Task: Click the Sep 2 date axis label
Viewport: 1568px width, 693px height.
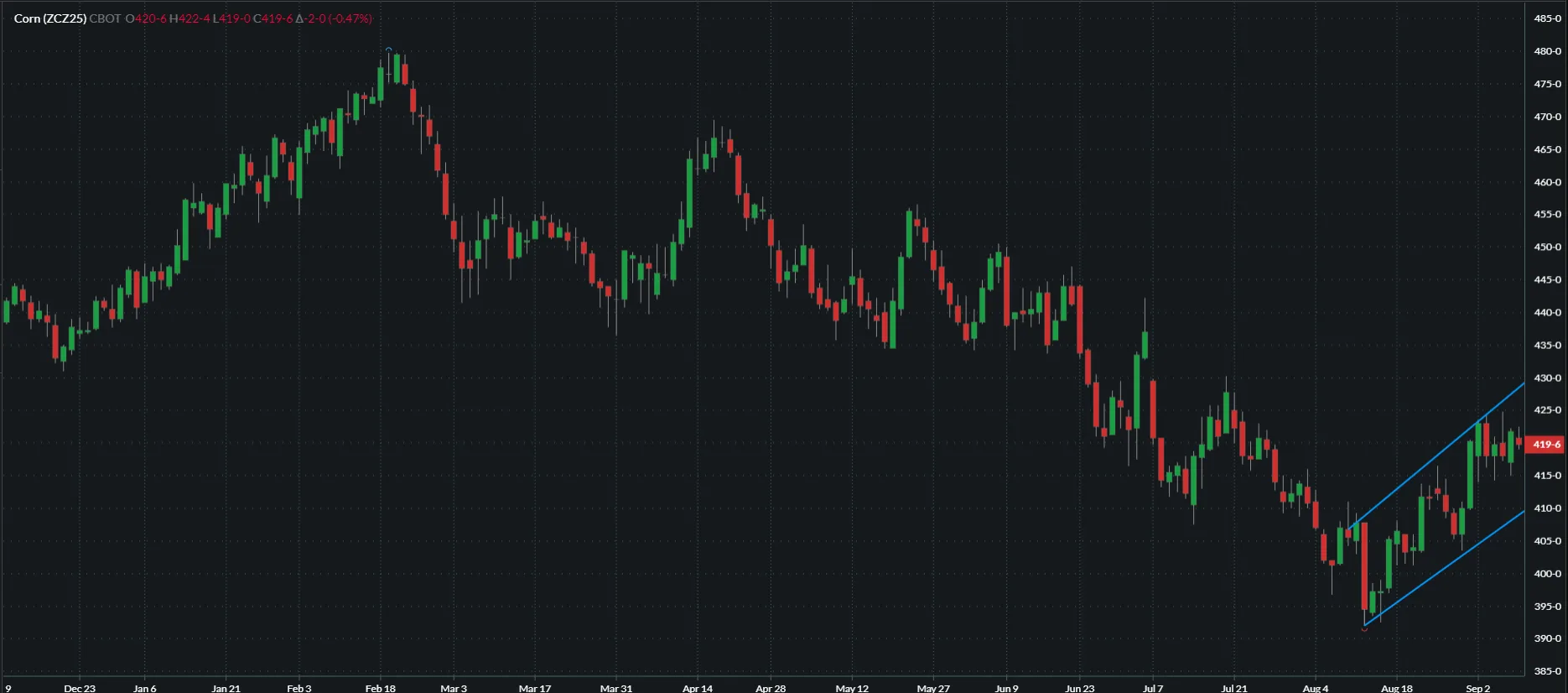Action: coord(1477,688)
